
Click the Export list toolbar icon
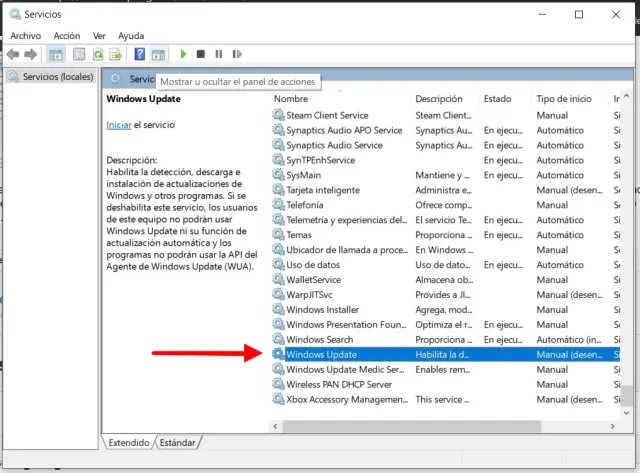pos(116,54)
